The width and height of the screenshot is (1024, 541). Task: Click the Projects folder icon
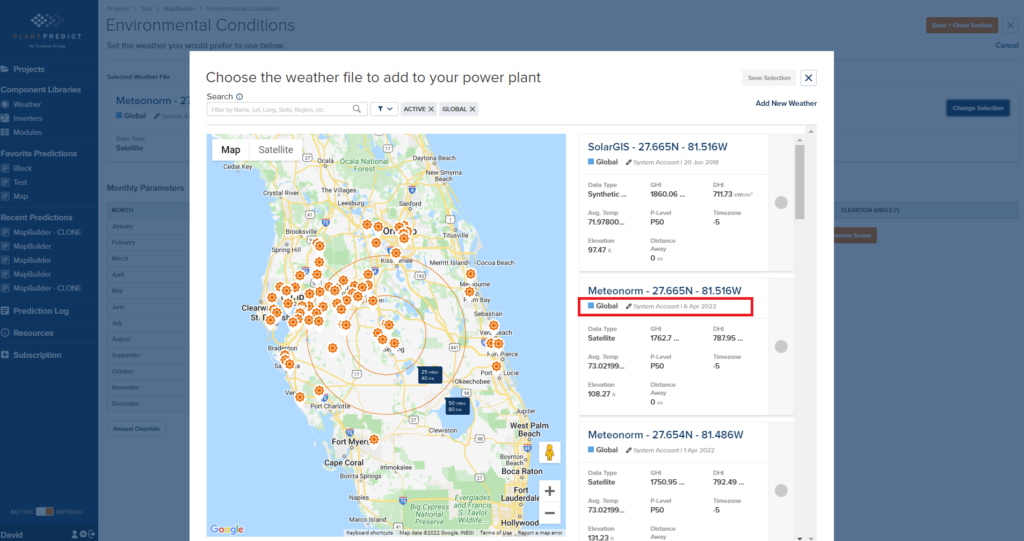tap(5, 69)
